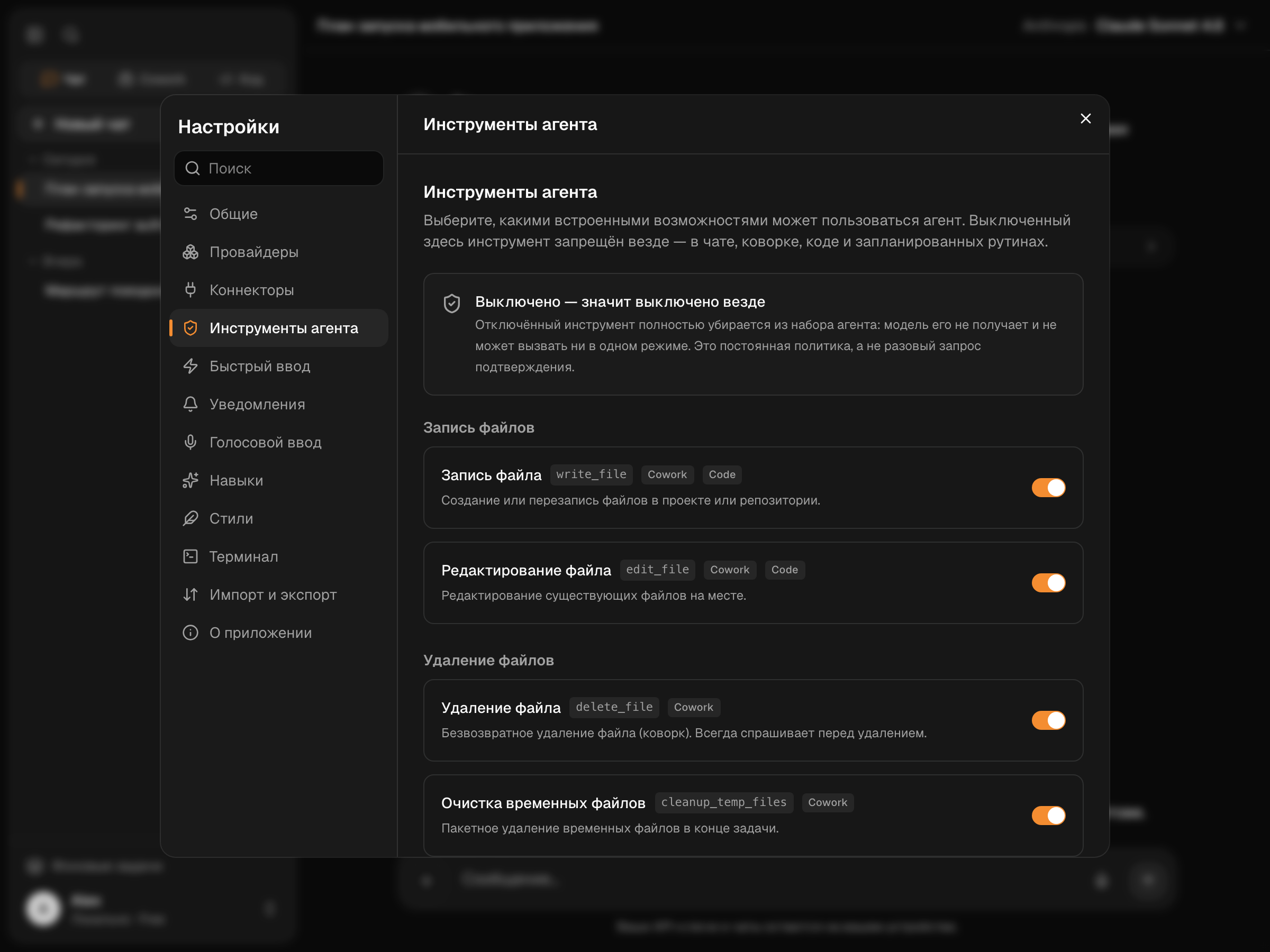This screenshot has height=952, width=1270.
Task: Click the delete_file code tag
Action: click(x=614, y=707)
